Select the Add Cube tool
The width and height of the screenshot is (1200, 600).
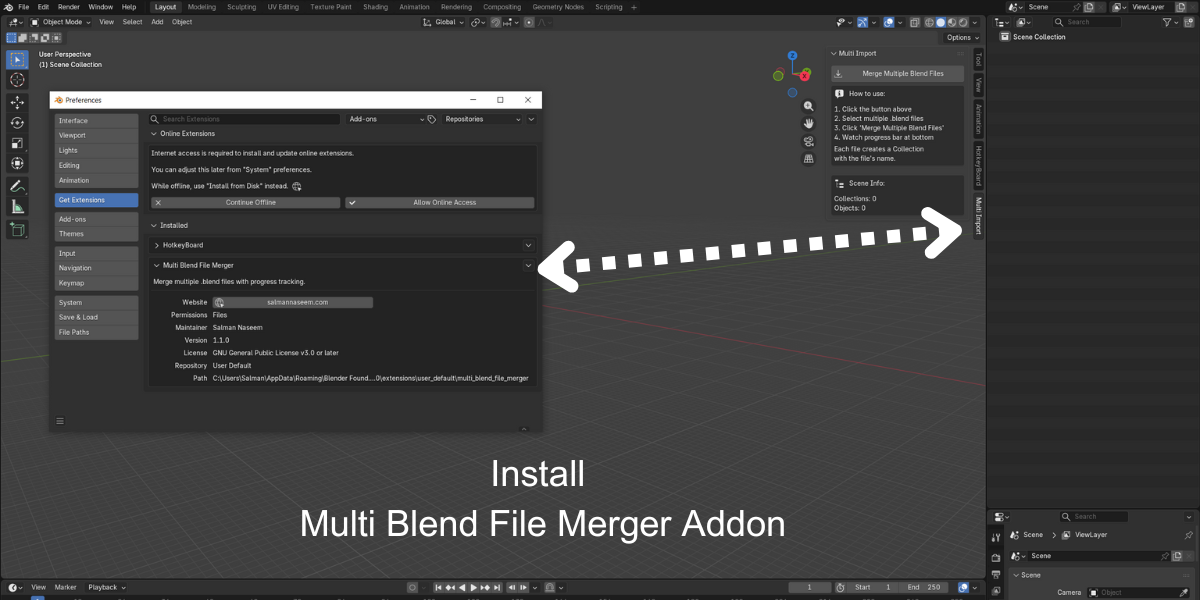click(17, 229)
